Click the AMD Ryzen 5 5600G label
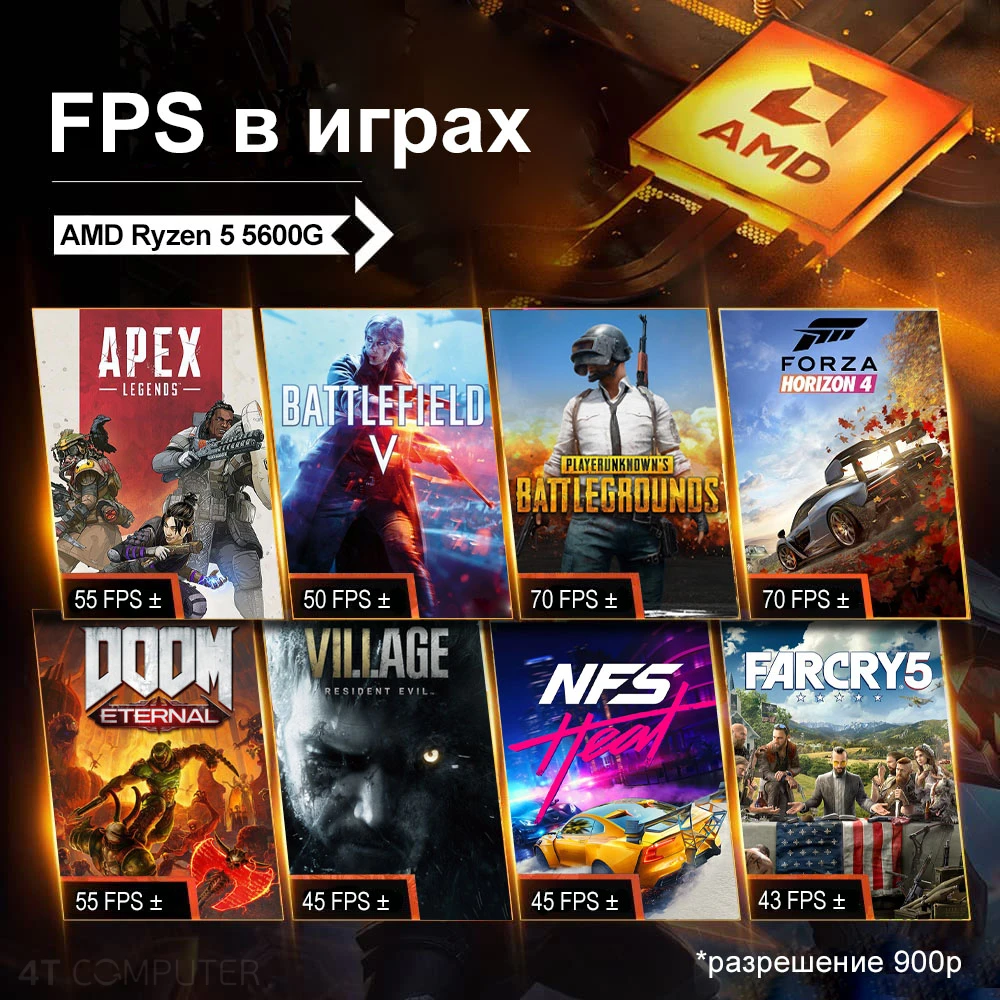The image size is (1000, 1000). click(193, 235)
